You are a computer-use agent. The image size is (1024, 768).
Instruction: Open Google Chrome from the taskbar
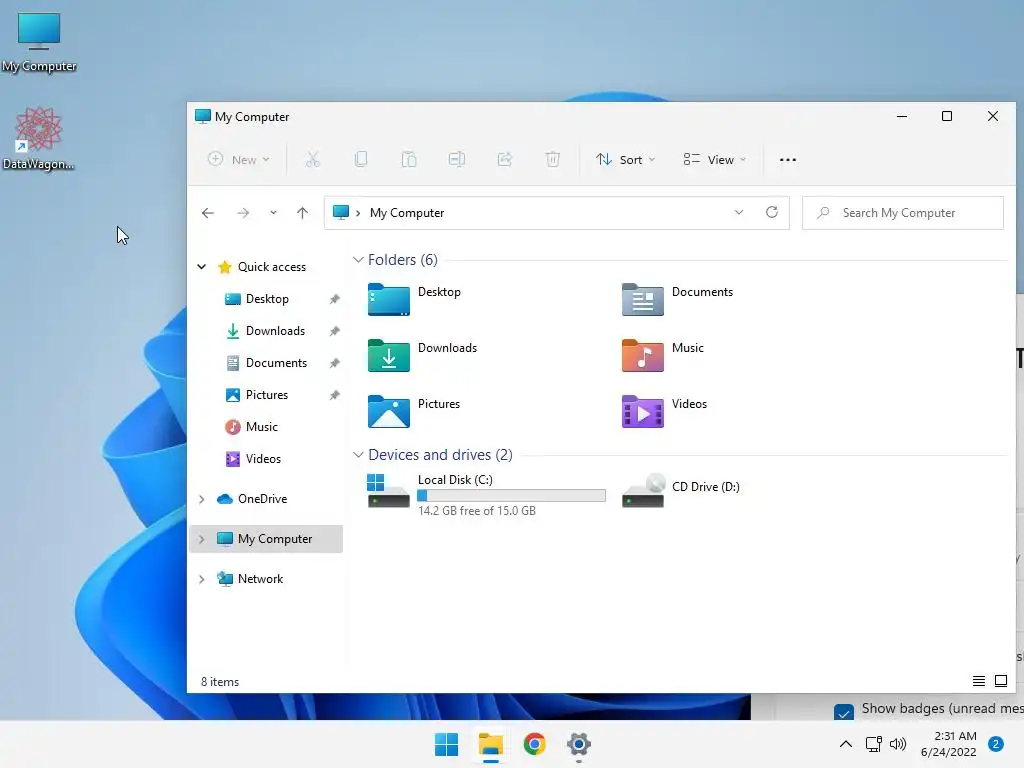tap(534, 744)
